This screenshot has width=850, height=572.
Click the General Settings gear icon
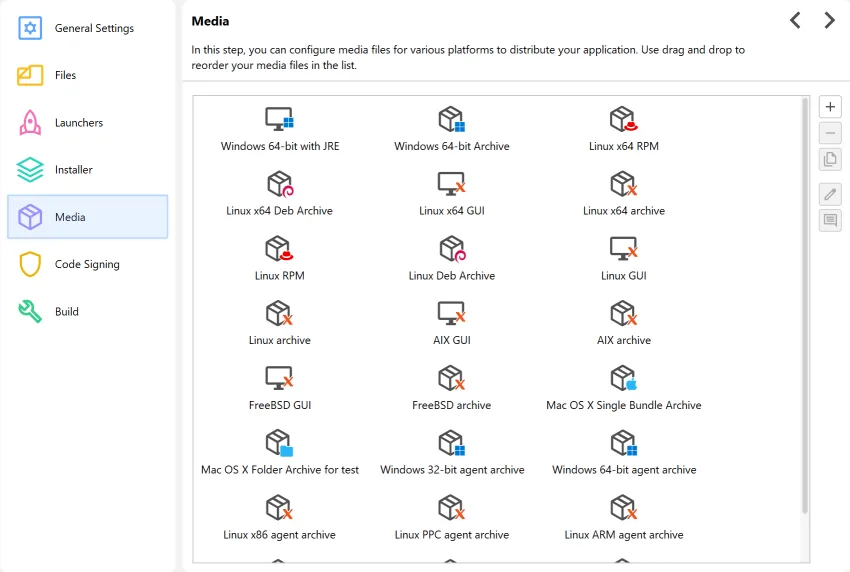click(x=30, y=28)
